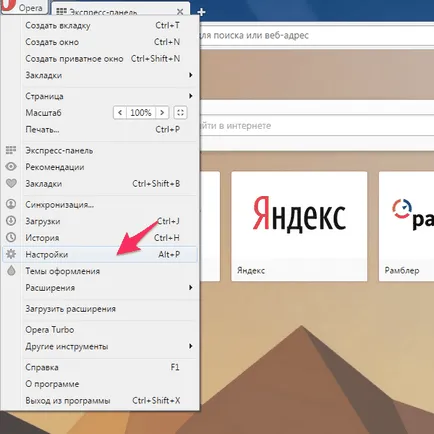
Task: Choose Создать приватное окно entry
Action: coord(100,59)
